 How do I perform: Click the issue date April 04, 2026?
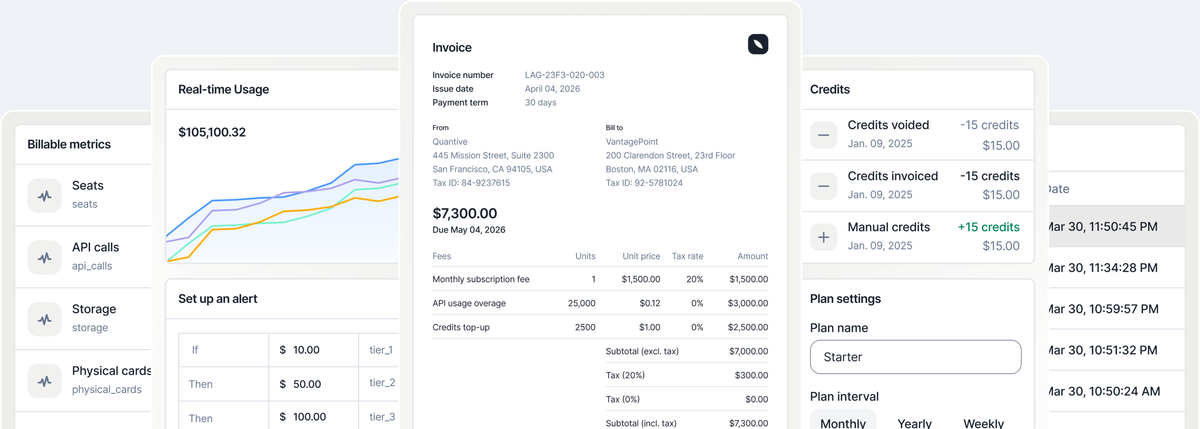pyautogui.click(x=552, y=89)
